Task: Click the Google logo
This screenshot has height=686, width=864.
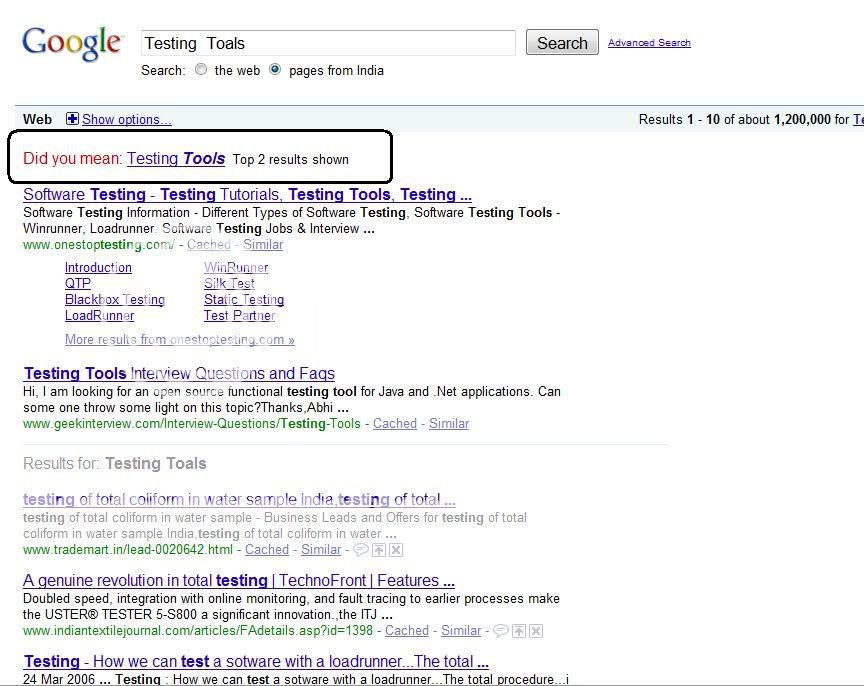Action: 72,44
